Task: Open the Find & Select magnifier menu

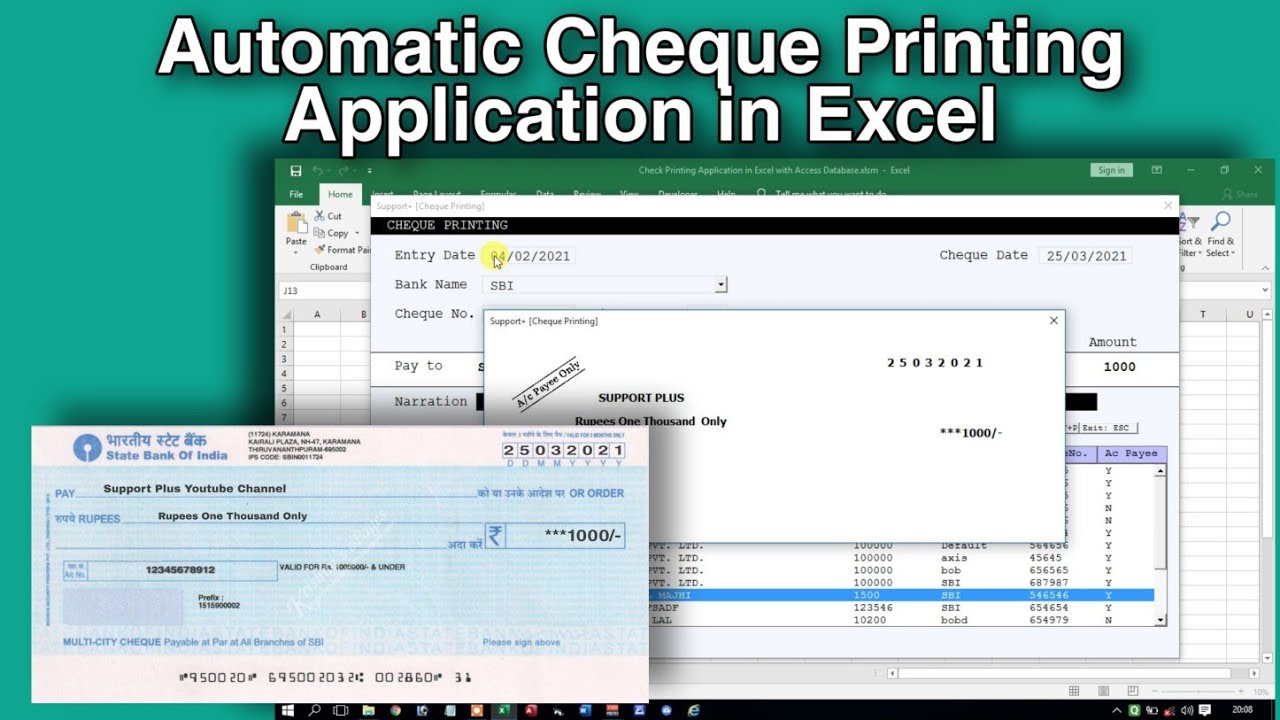Action: [x=1221, y=235]
